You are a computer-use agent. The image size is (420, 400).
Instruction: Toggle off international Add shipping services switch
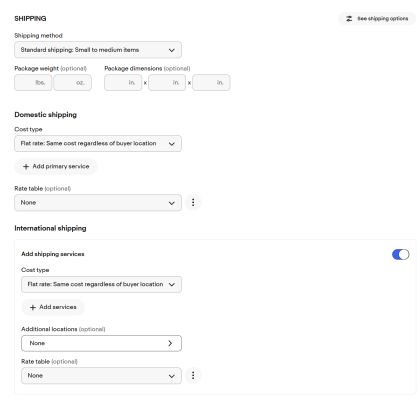400,254
